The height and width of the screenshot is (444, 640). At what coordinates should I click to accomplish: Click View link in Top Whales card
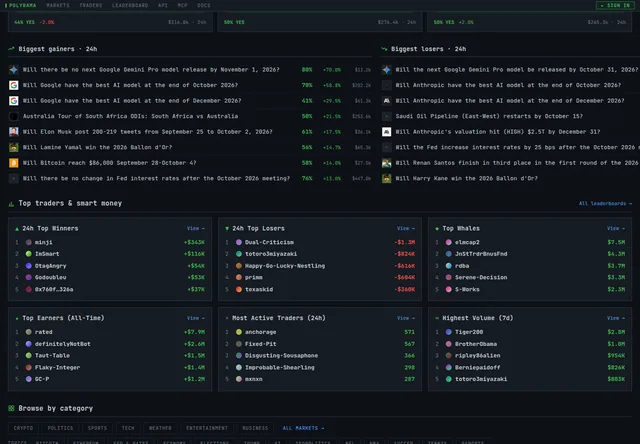pyautogui.click(x=616, y=228)
